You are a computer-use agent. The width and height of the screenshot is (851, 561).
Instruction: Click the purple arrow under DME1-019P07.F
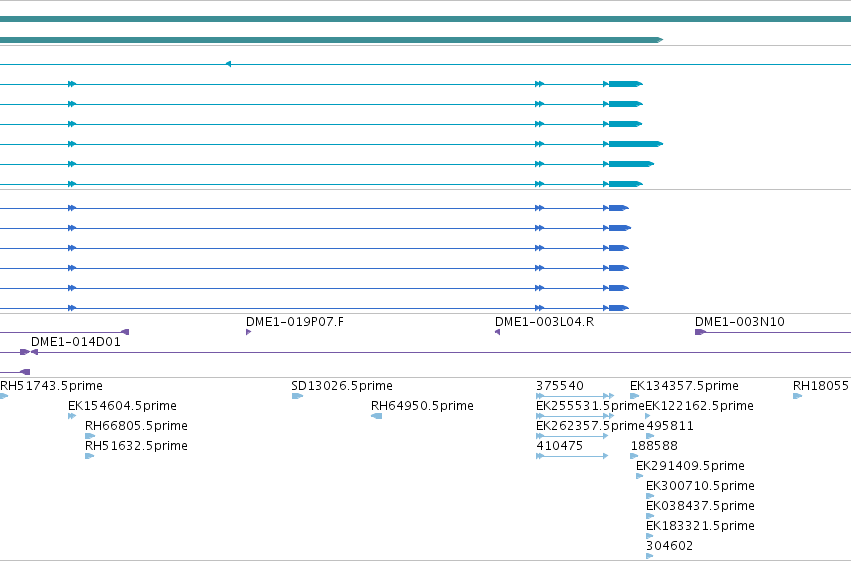pos(249,332)
